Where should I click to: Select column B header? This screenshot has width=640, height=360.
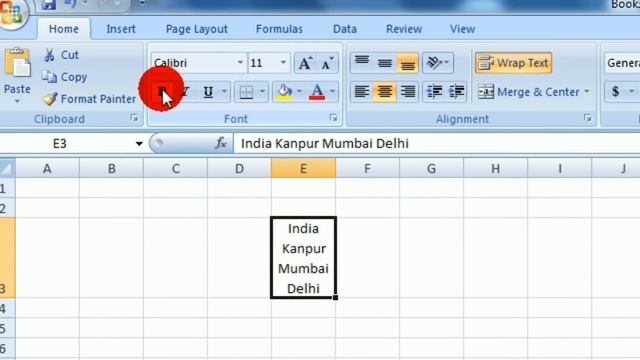click(111, 168)
